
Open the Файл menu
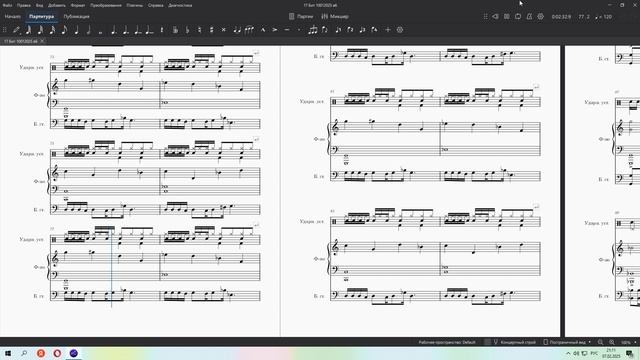[x=7, y=5]
